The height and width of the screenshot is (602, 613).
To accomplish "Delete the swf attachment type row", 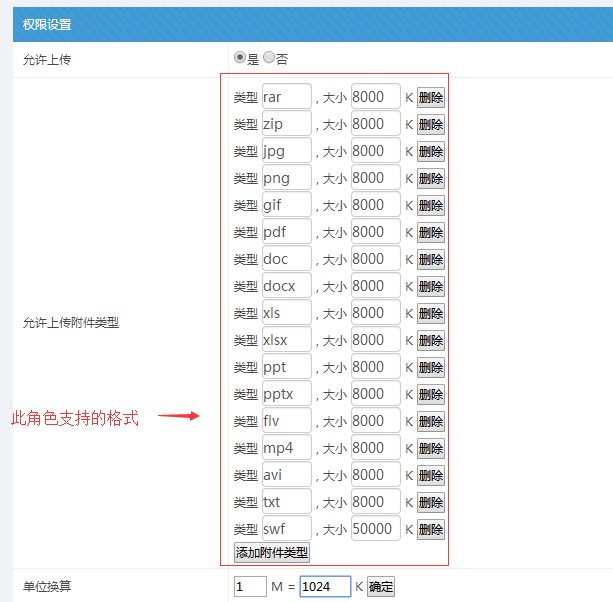I will [x=431, y=529].
